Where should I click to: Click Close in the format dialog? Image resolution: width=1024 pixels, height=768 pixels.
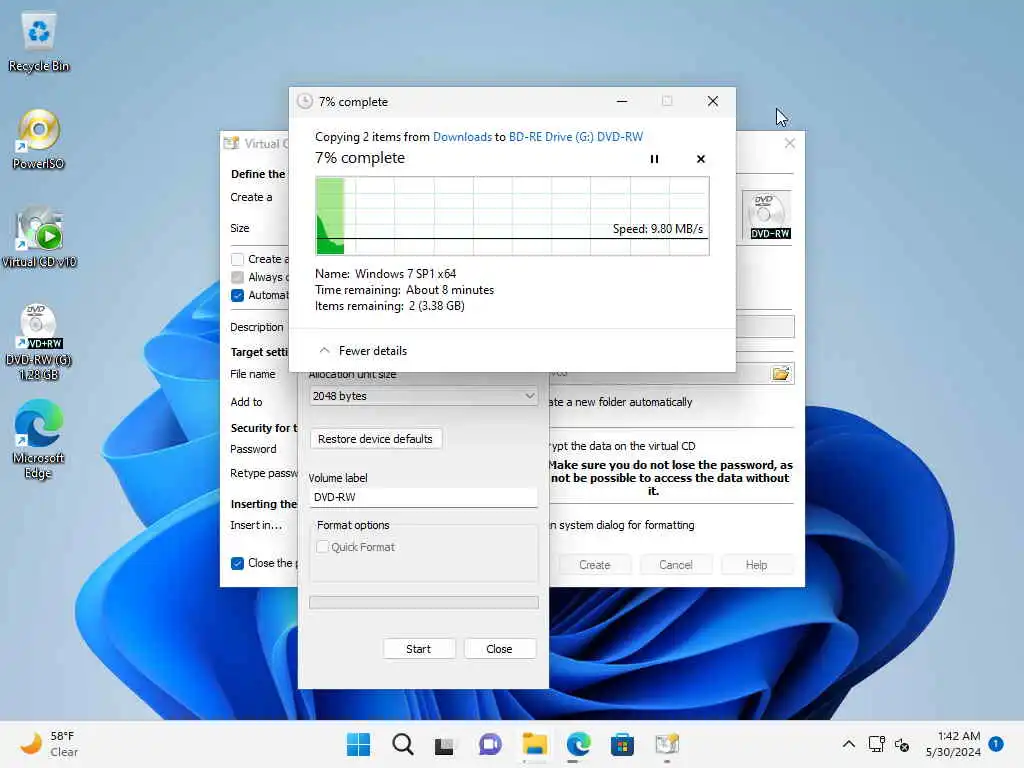500,648
